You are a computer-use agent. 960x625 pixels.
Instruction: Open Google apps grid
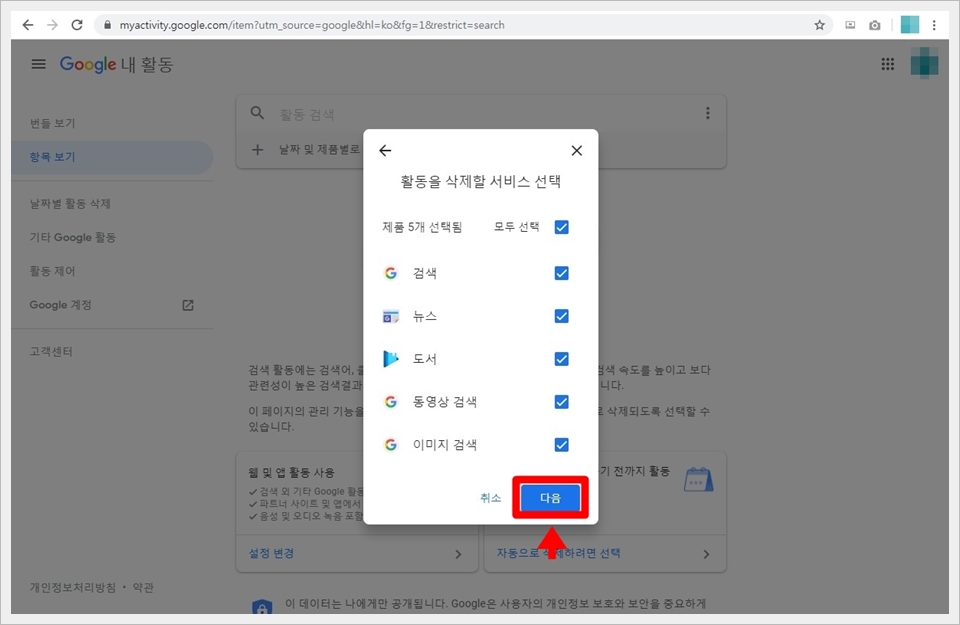(887, 64)
